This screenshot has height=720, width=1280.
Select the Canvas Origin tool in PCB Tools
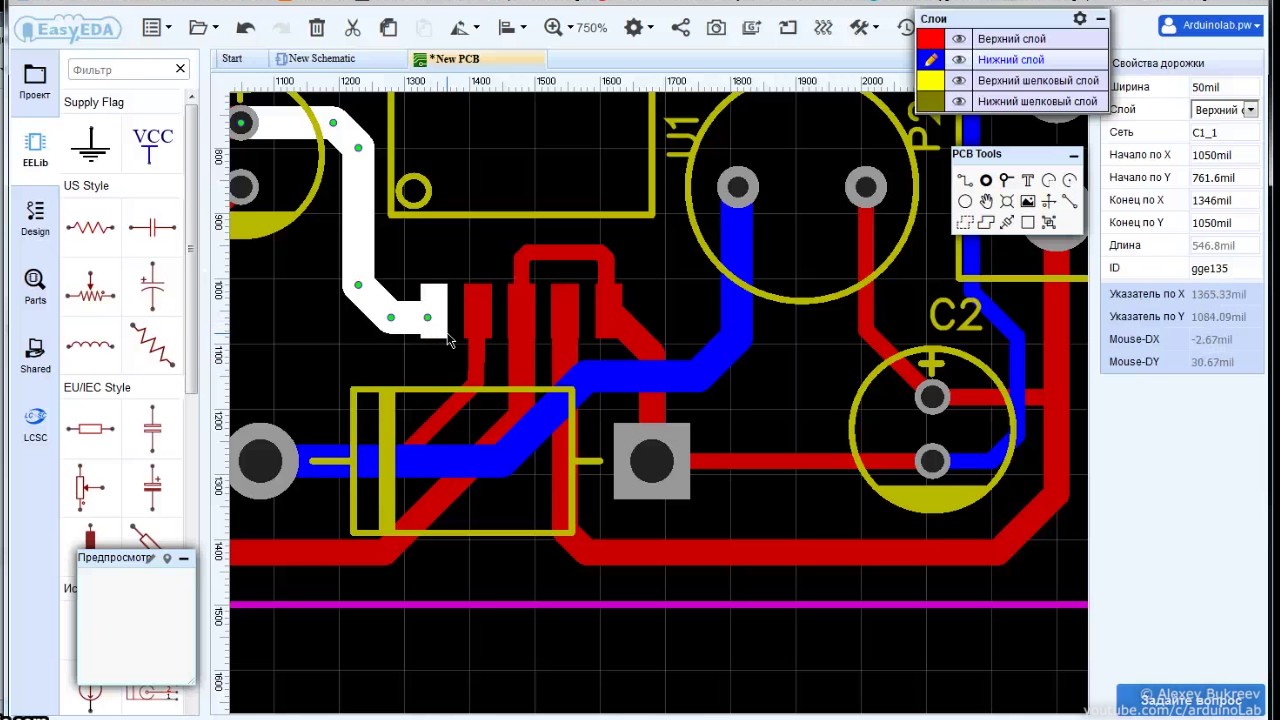tap(1048, 201)
